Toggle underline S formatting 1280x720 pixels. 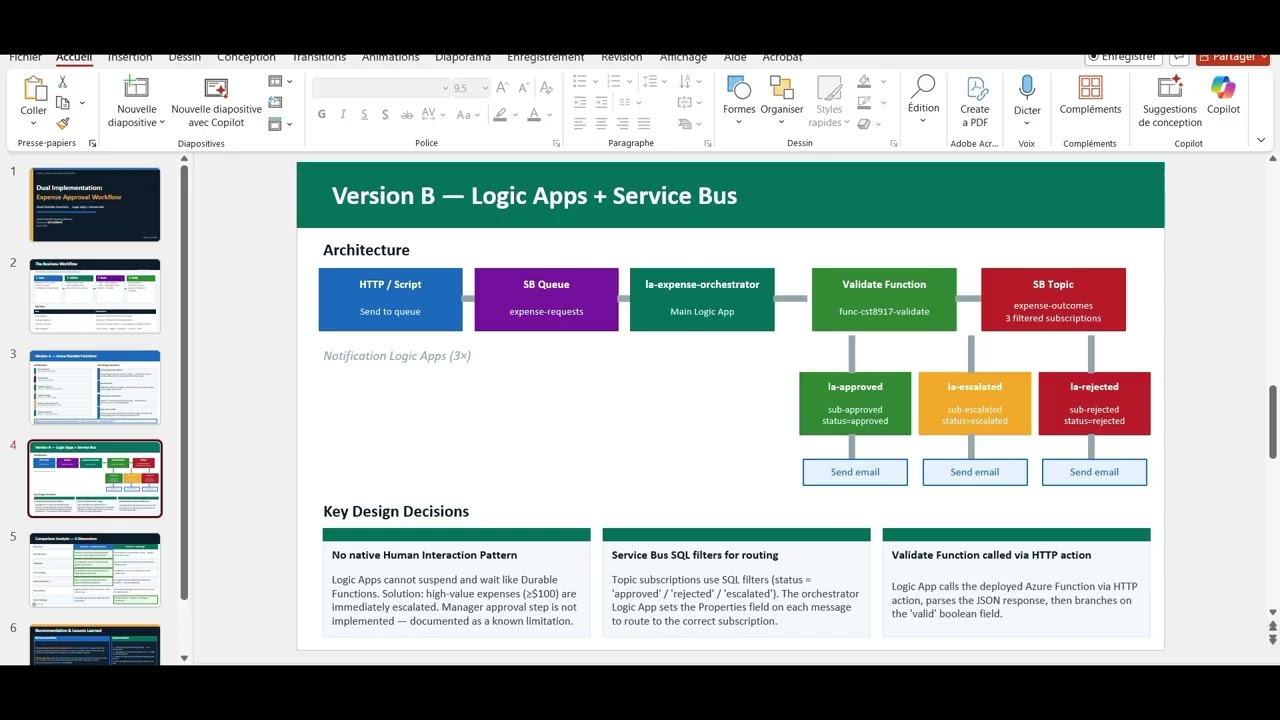click(364, 115)
